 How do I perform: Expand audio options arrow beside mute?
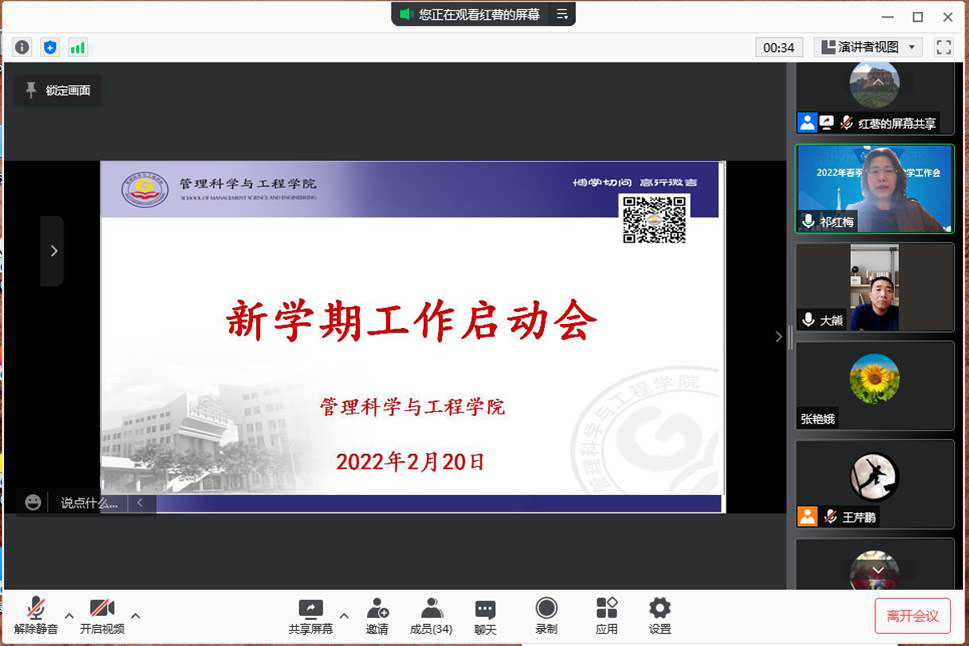(x=69, y=615)
